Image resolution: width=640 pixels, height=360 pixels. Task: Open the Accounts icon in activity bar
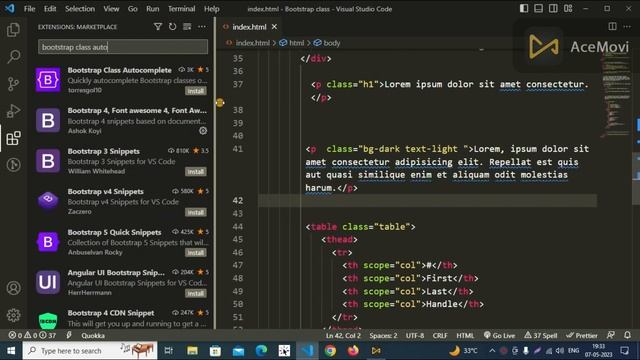click(13, 288)
